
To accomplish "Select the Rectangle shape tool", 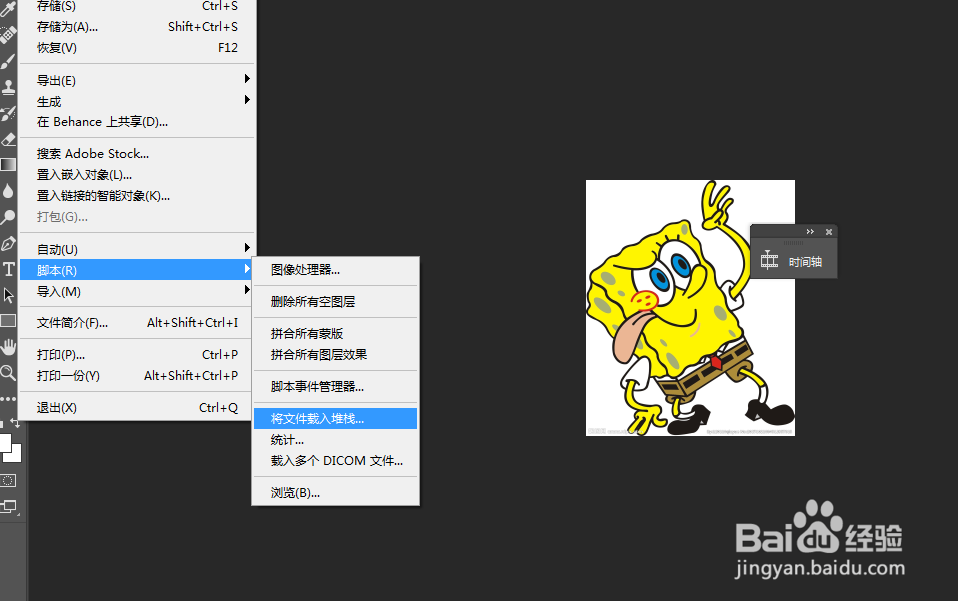I will pyautogui.click(x=8, y=321).
